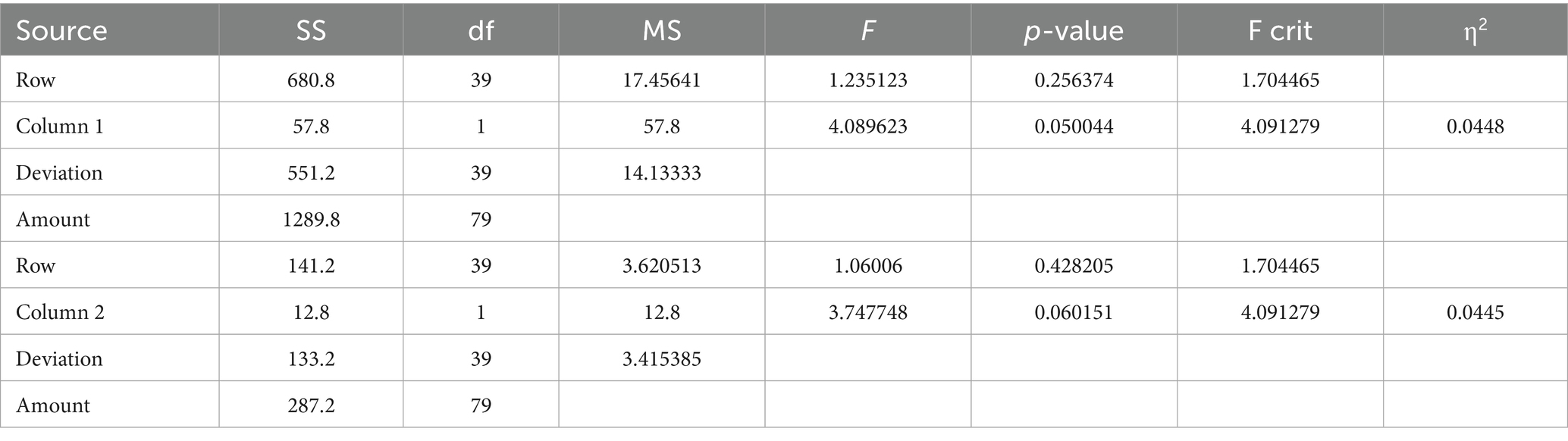Select the Column 1 row label
The image size is (1568, 441).
click(60, 126)
